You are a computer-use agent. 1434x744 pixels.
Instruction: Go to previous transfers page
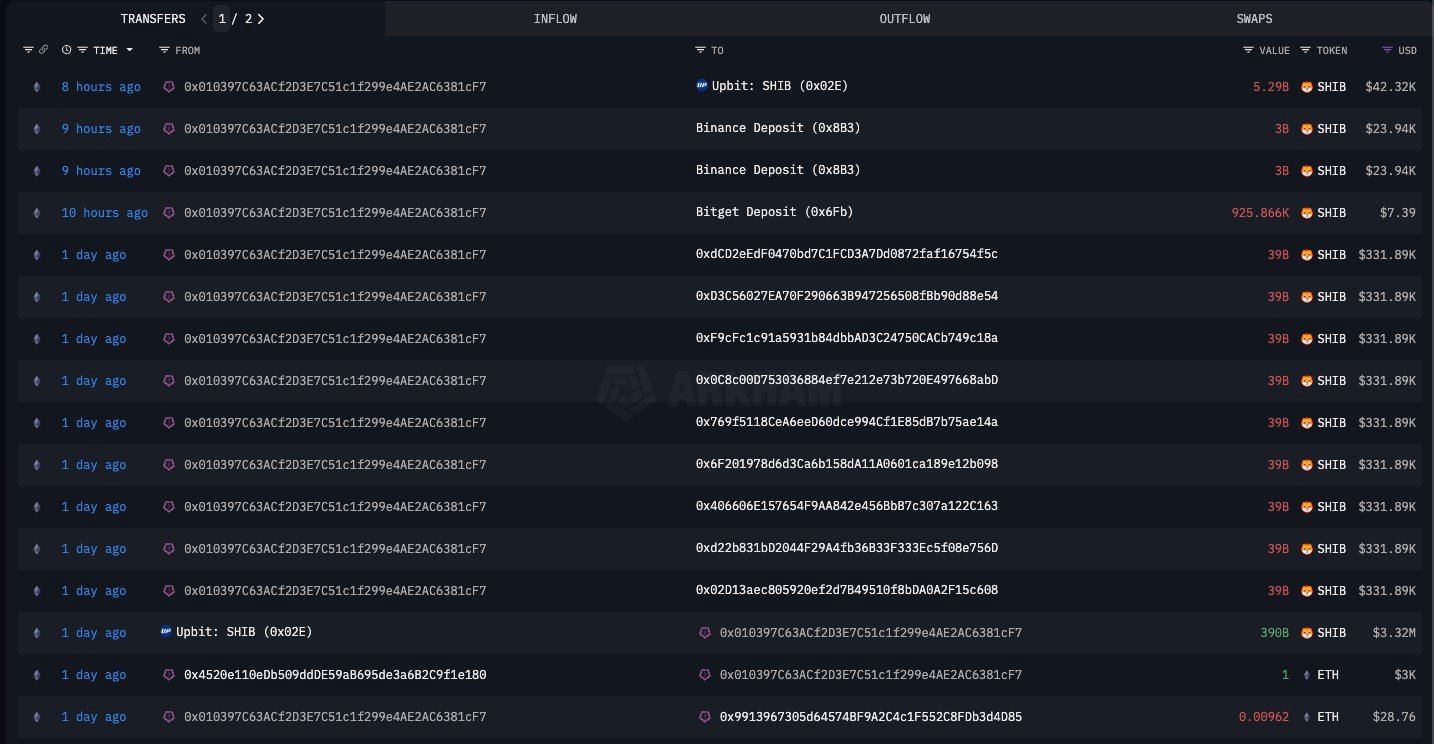click(204, 18)
